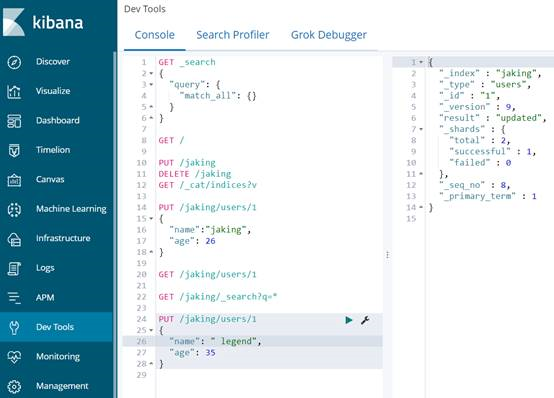Click the 'PUT /jaking' request line

[187, 163]
